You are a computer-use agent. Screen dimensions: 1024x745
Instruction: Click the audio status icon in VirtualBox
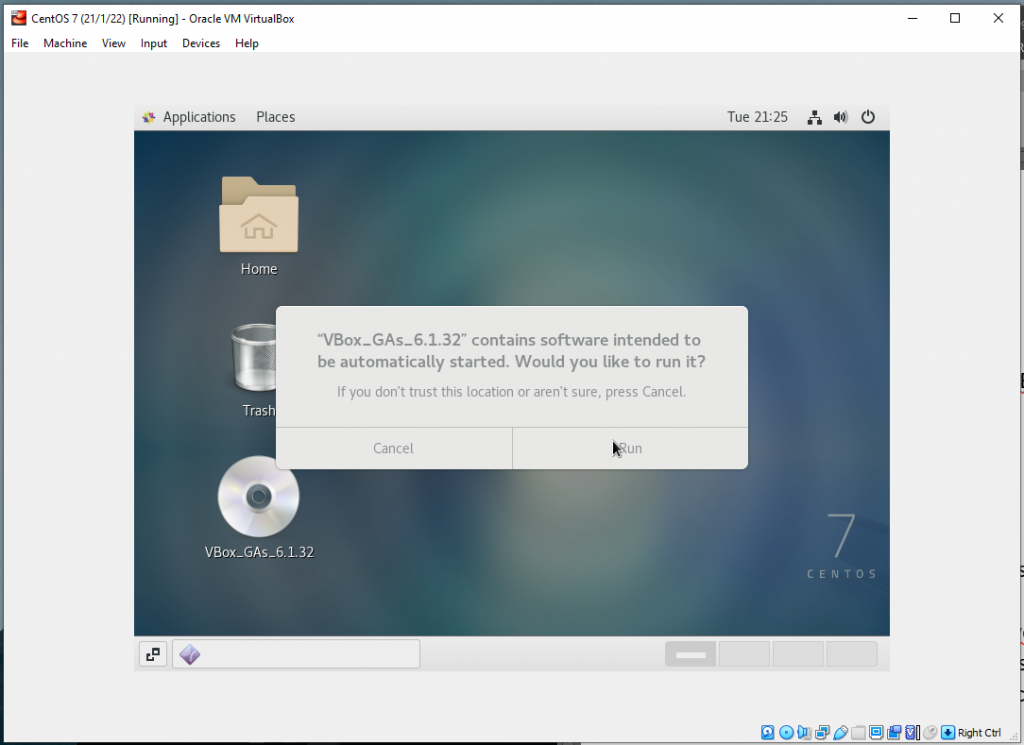tap(804, 733)
